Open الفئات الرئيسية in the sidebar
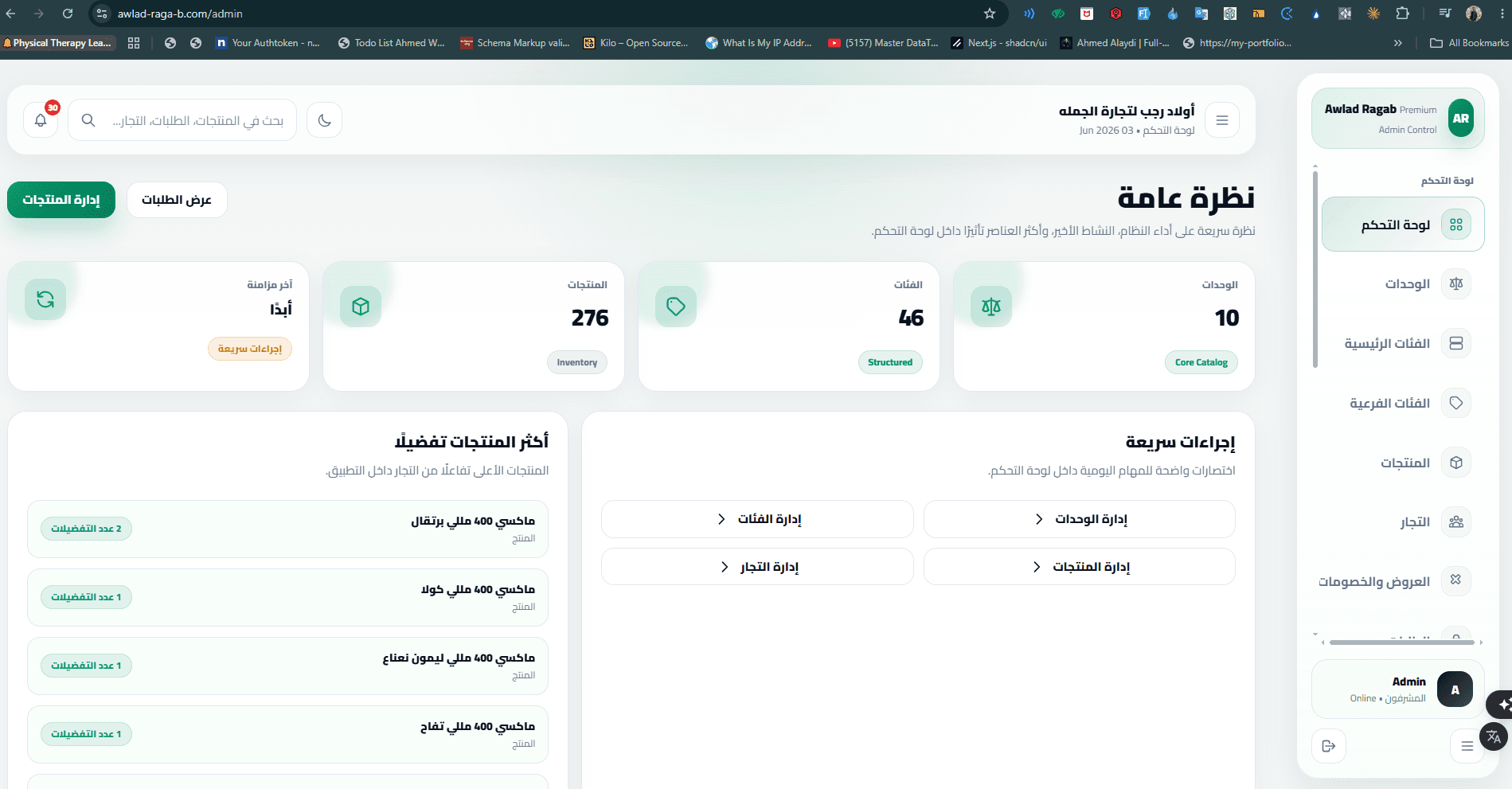The width and height of the screenshot is (1512, 789). (x=1403, y=344)
